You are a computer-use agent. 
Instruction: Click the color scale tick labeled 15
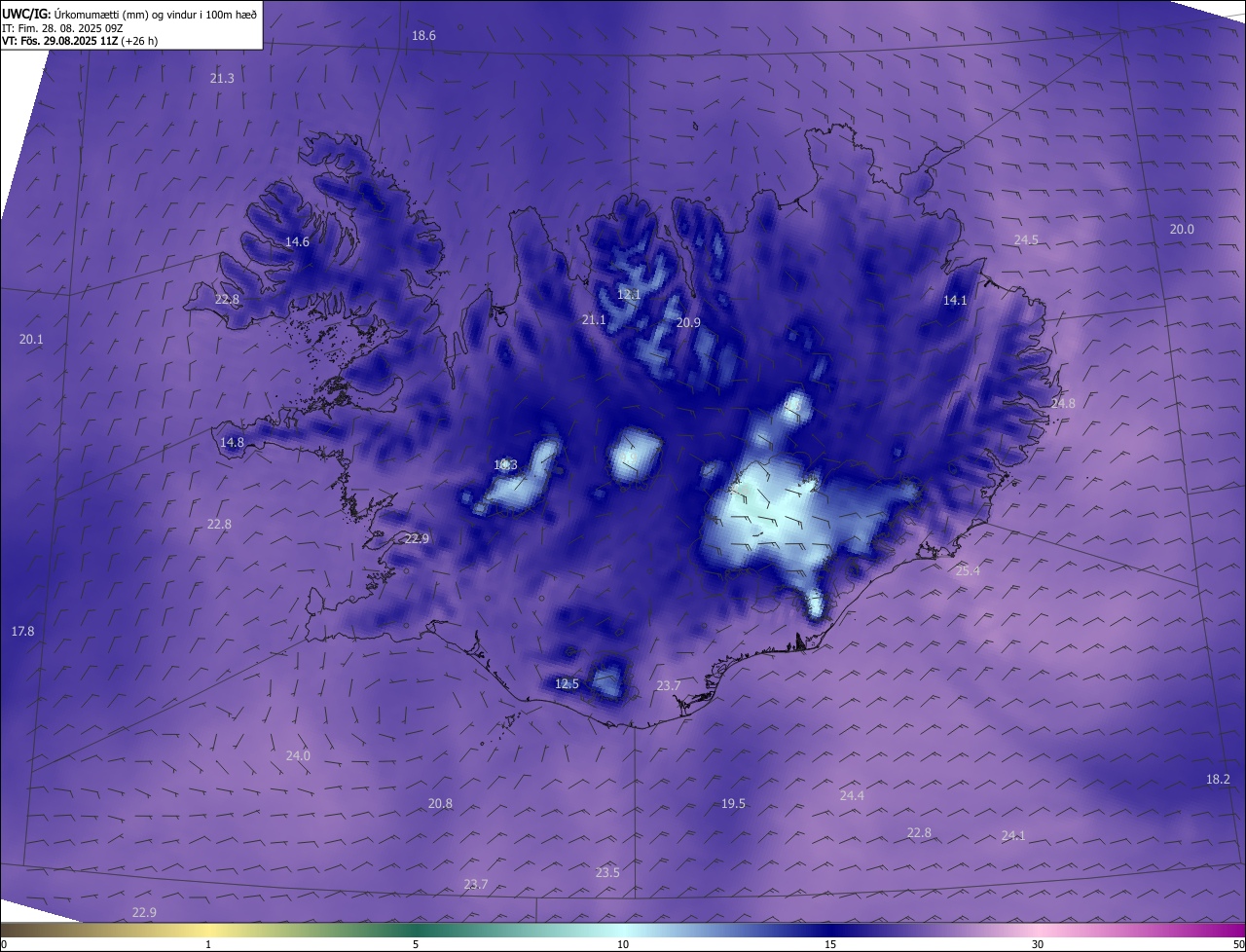pyautogui.click(x=830, y=944)
